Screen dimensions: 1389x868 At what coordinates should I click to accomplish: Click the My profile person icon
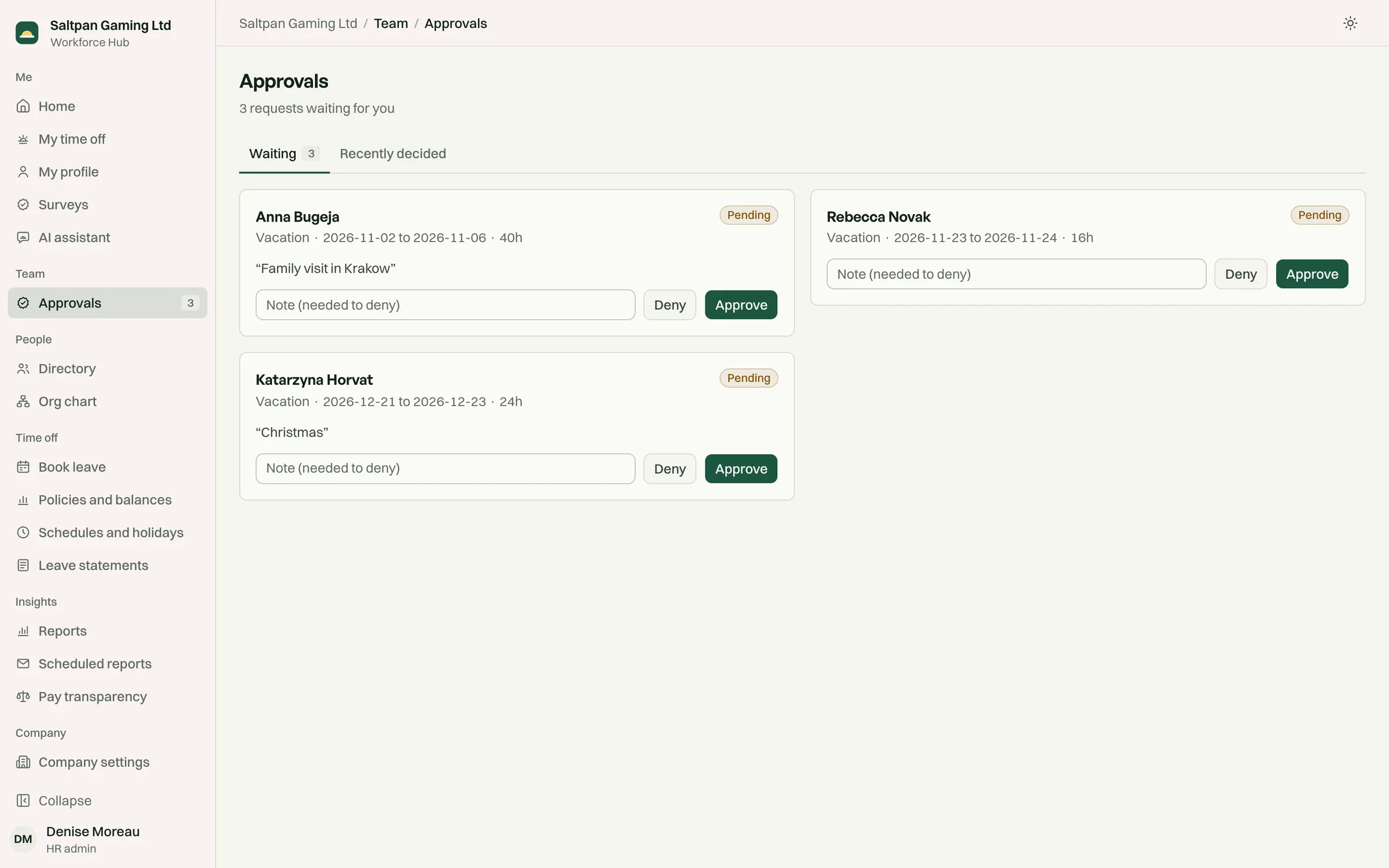click(23, 172)
